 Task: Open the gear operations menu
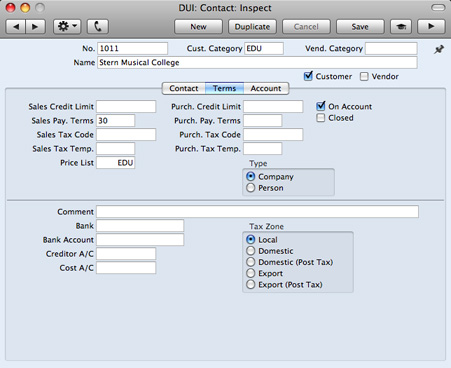67,27
